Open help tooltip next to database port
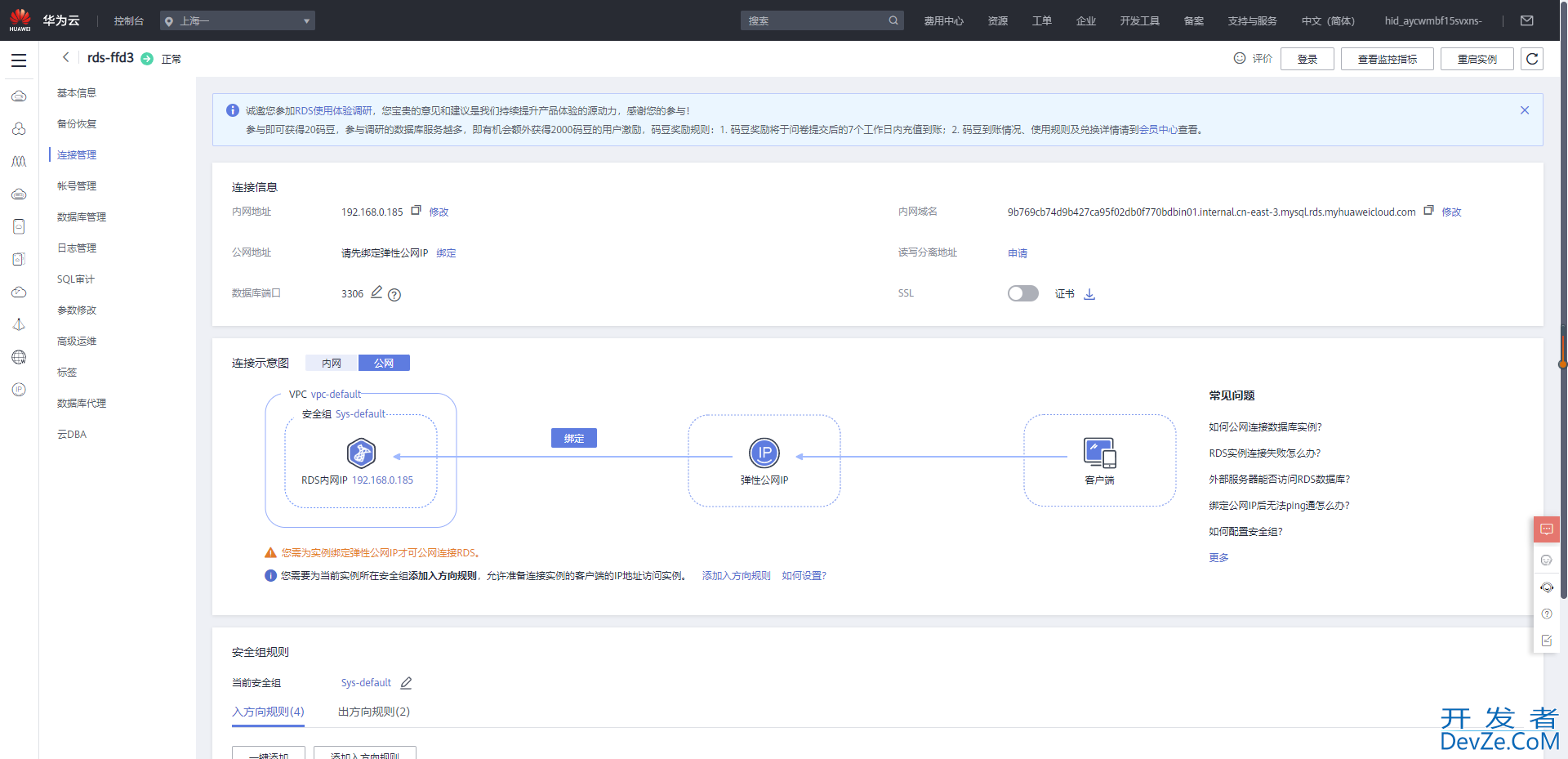Screen dimensions: 1568x759 point(394,295)
